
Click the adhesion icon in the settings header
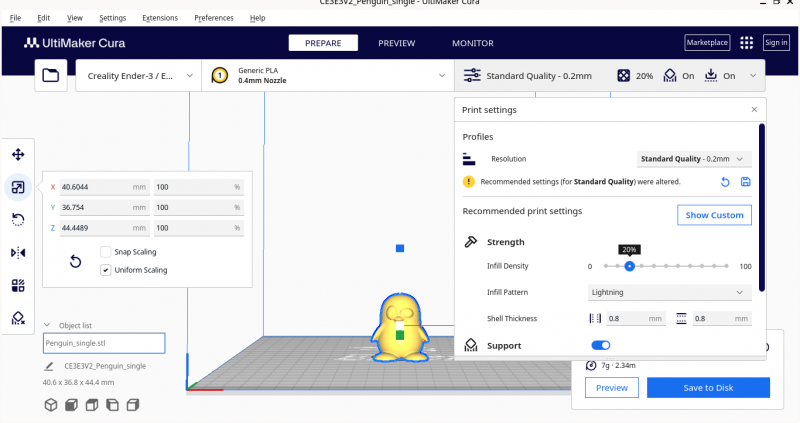(711, 76)
